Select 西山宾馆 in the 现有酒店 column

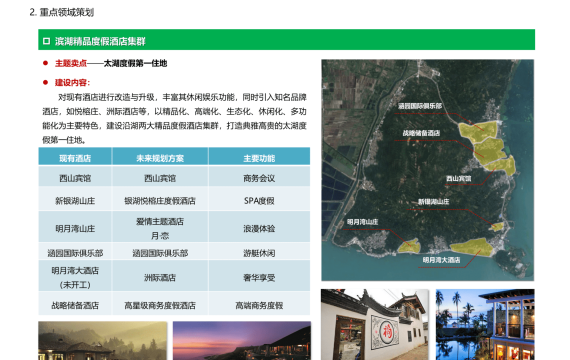tap(75, 178)
